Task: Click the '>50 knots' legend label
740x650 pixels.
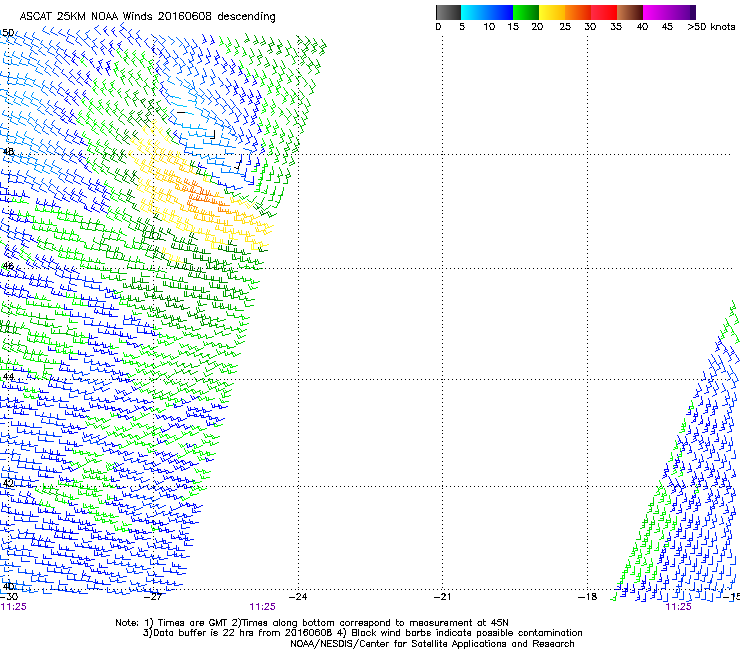Action: pyautogui.click(x=711, y=27)
